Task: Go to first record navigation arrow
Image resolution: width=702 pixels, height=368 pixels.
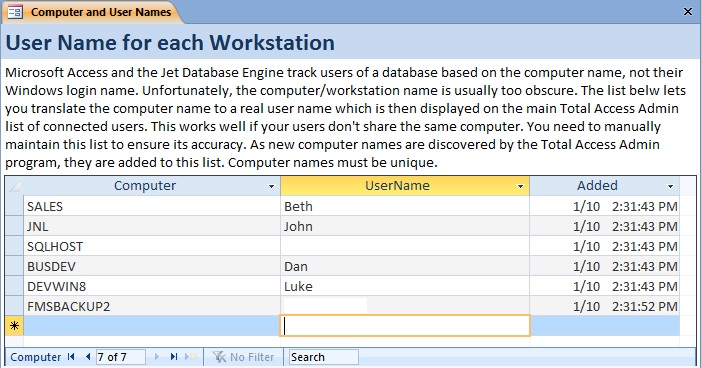Action: 71,357
